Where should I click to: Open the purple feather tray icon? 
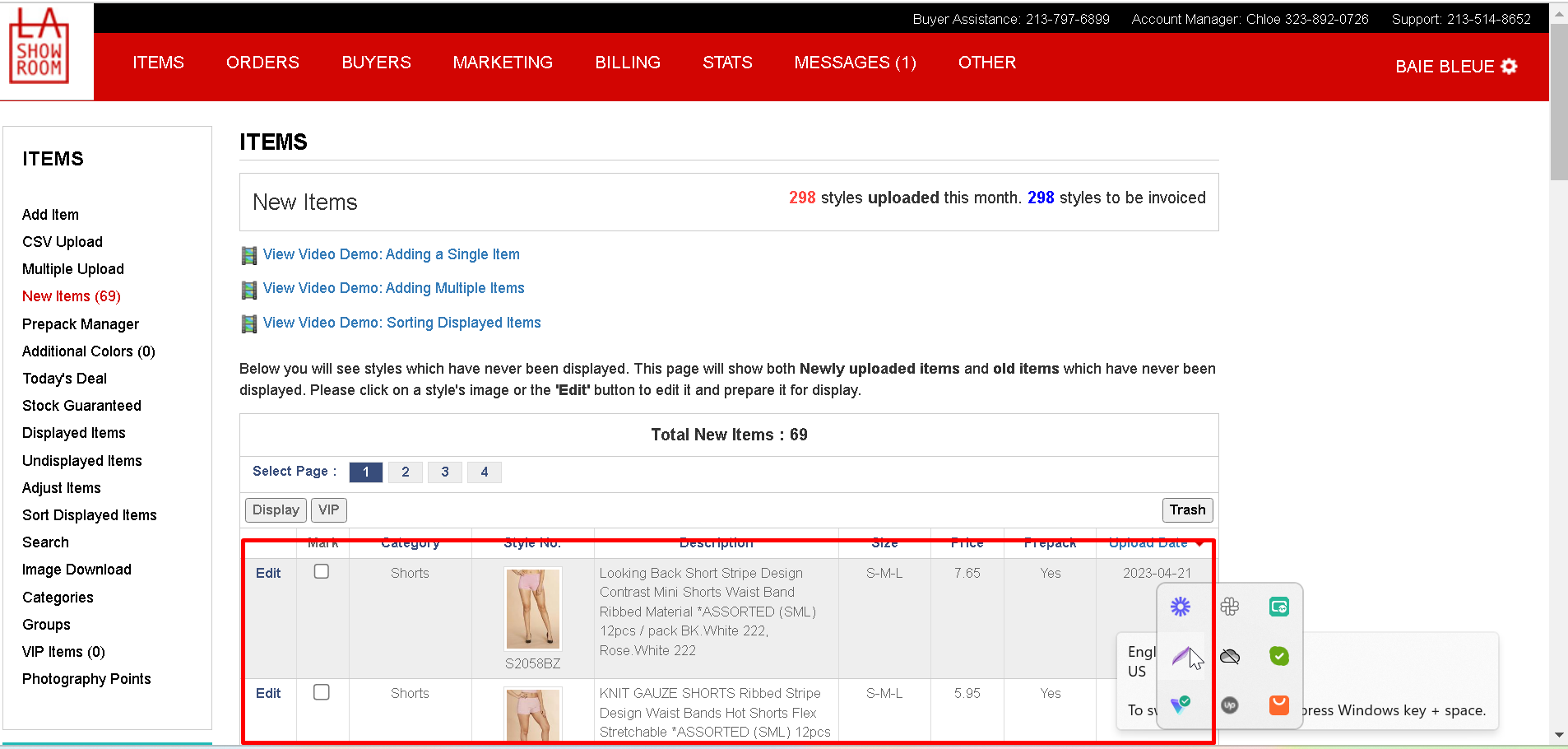tap(1181, 656)
